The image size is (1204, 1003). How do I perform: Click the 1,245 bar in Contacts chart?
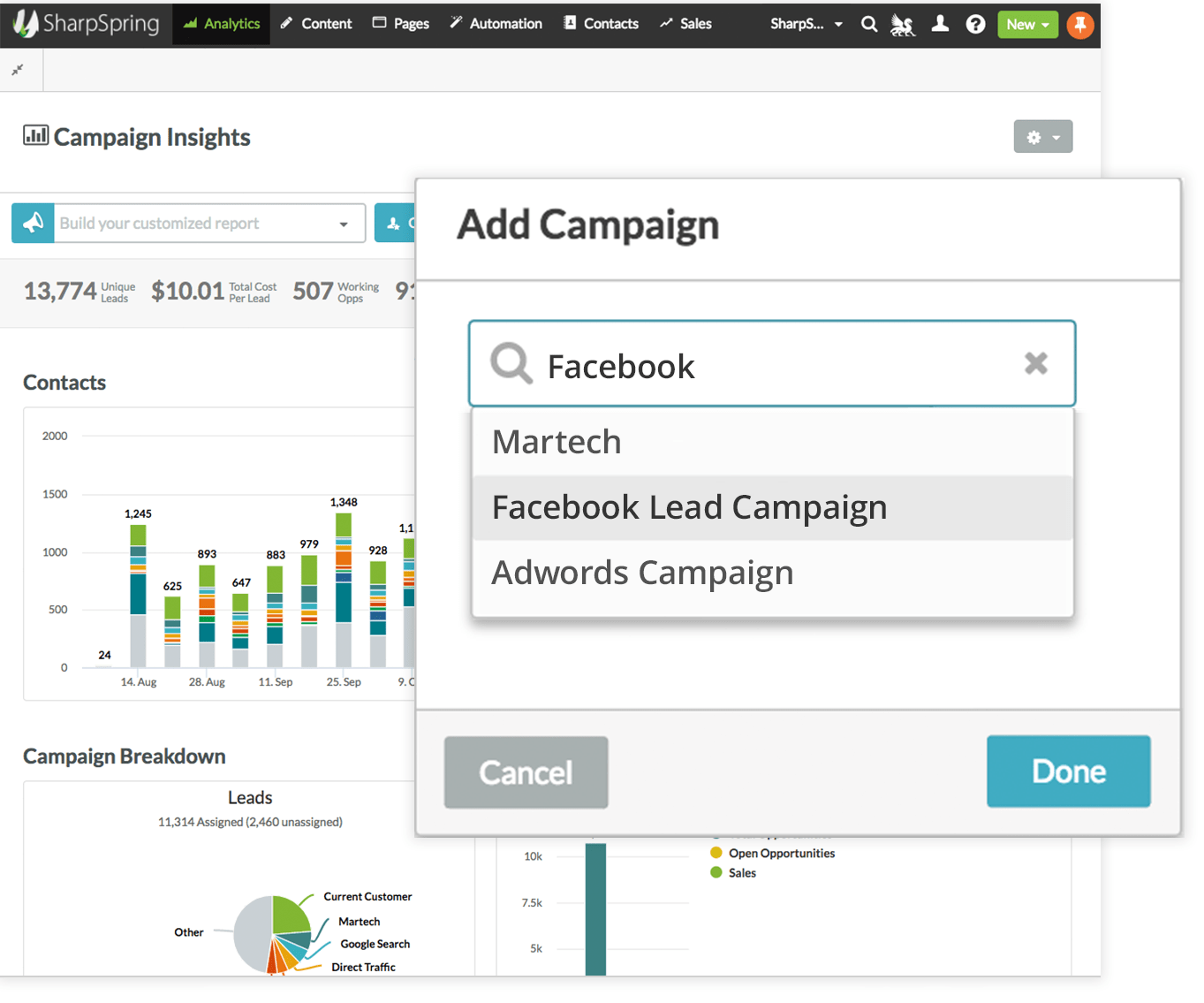tap(138, 596)
